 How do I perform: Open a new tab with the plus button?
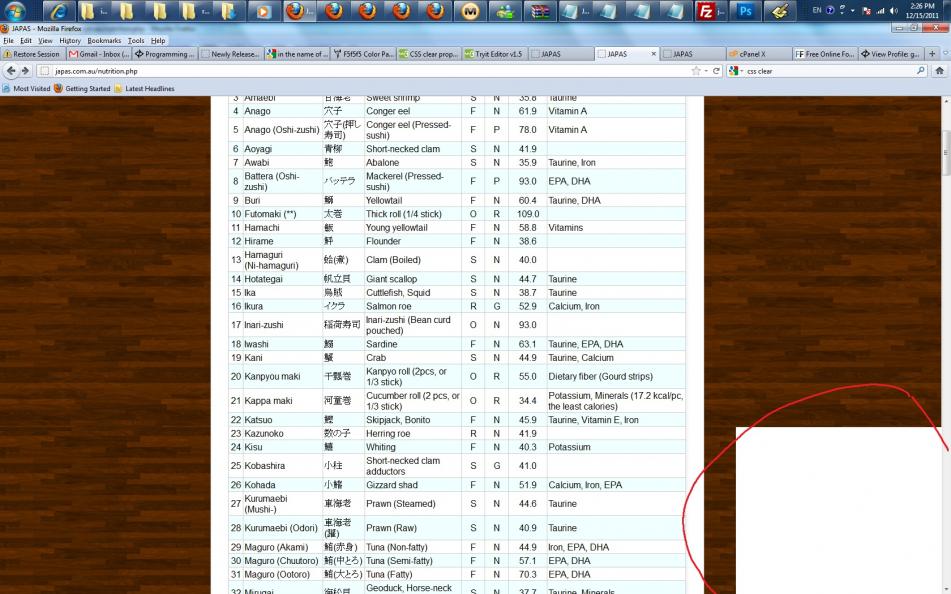click(932, 54)
